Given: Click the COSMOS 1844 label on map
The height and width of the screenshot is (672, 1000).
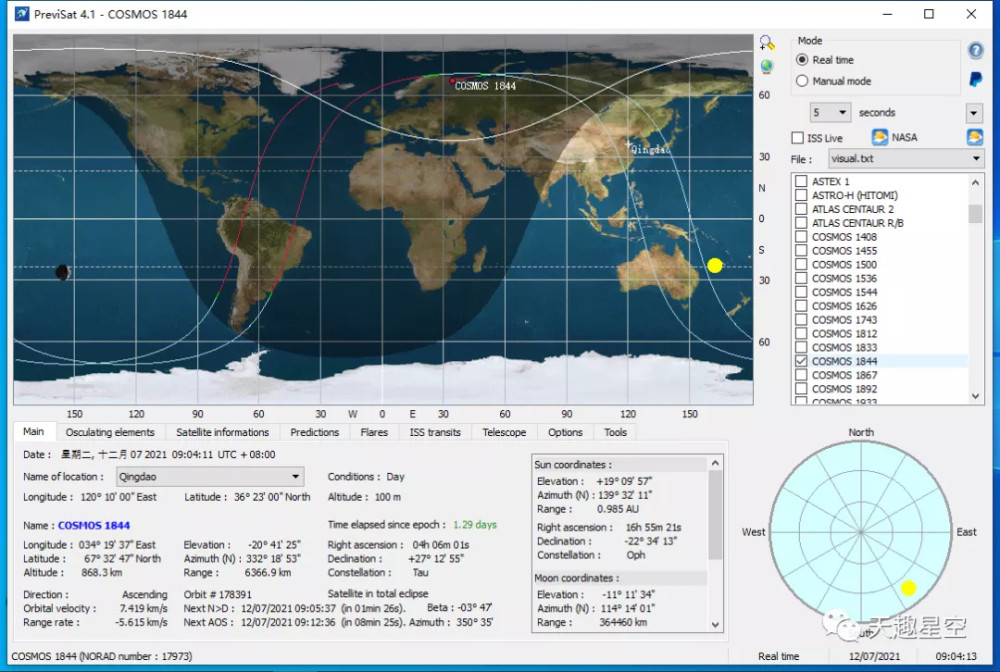Looking at the screenshot, I should pyautogui.click(x=485, y=86).
